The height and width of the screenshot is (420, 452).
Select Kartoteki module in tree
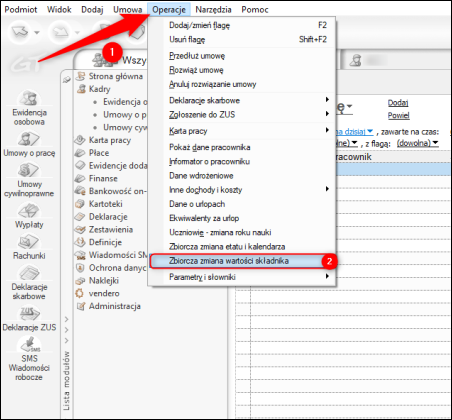pyautogui.click(x=105, y=204)
